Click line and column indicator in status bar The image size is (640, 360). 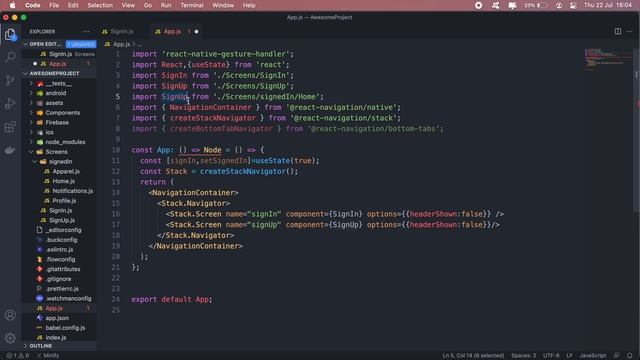(473, 356)
